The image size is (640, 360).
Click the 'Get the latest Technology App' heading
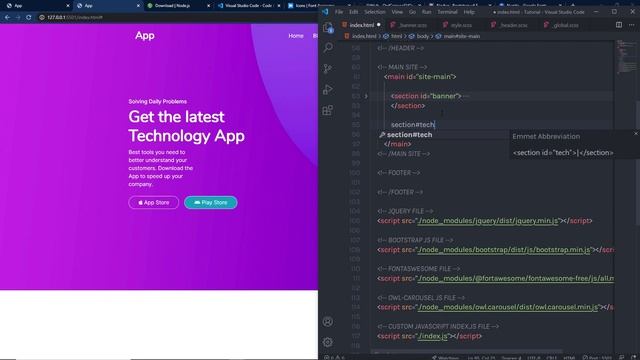point(187,126)
